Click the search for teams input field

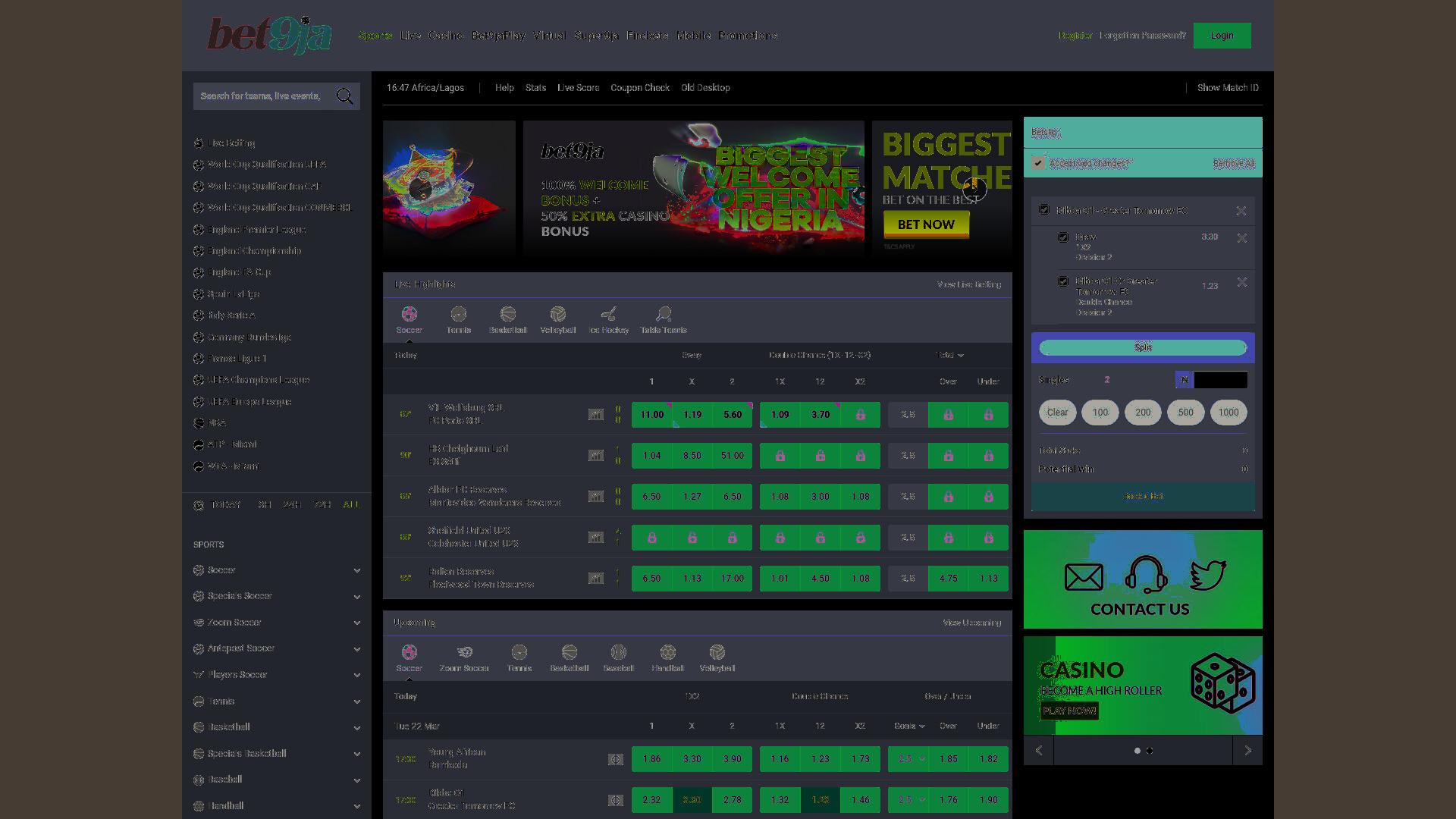[263, 96]
